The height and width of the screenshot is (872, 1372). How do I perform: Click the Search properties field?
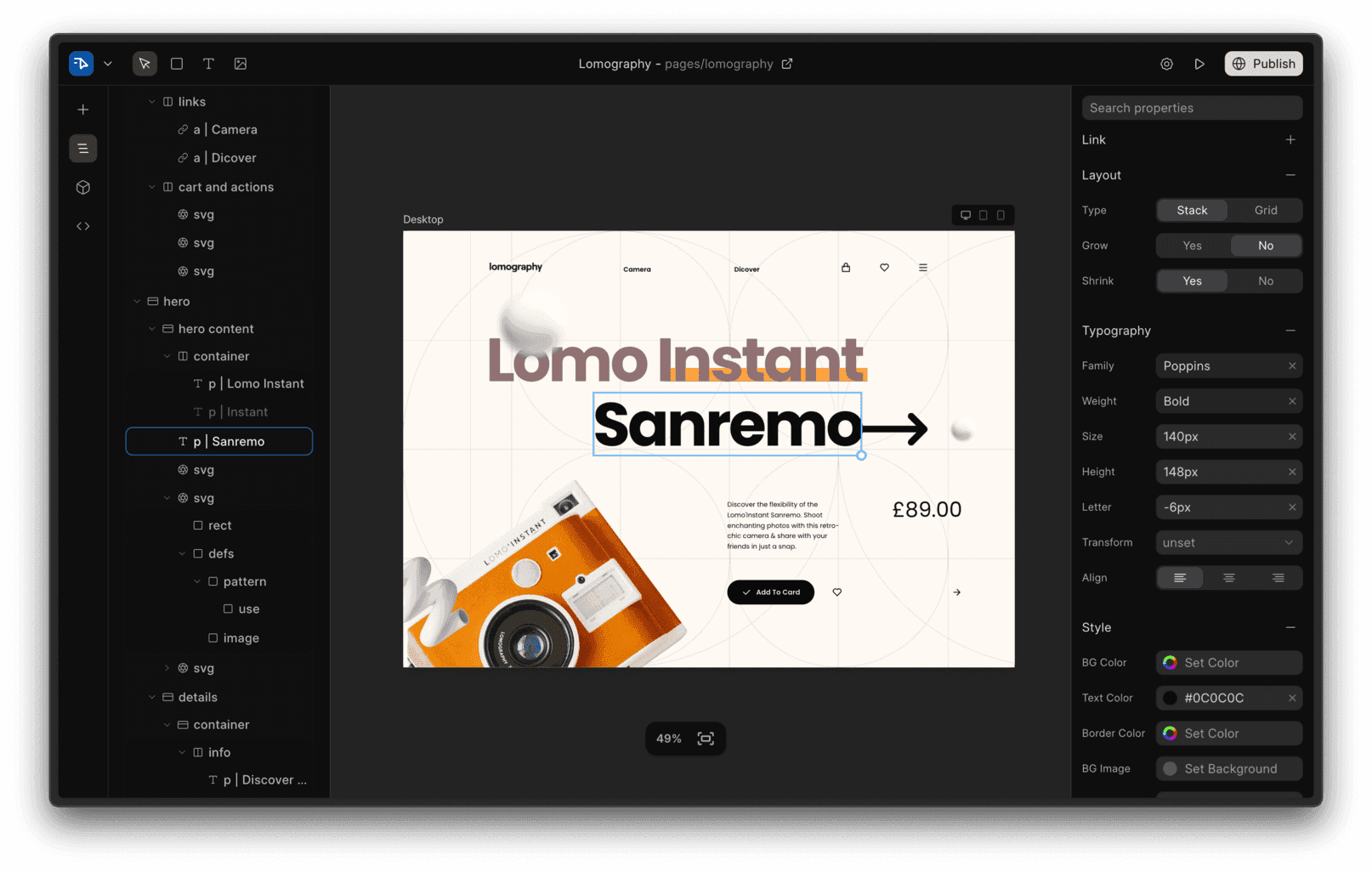pyautogui.click(x=1192, y=108)
